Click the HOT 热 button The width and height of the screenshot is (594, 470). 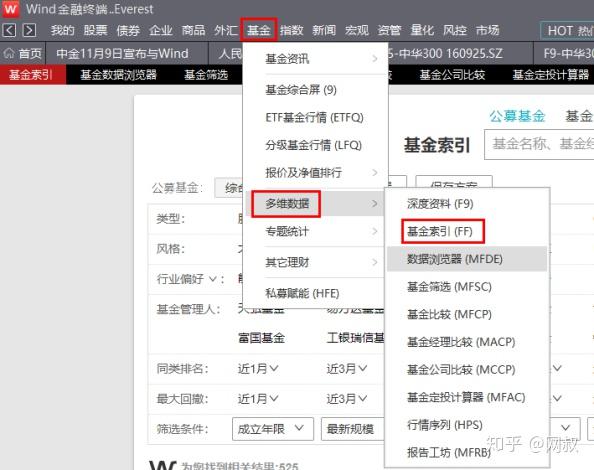(x=567, y=31)
